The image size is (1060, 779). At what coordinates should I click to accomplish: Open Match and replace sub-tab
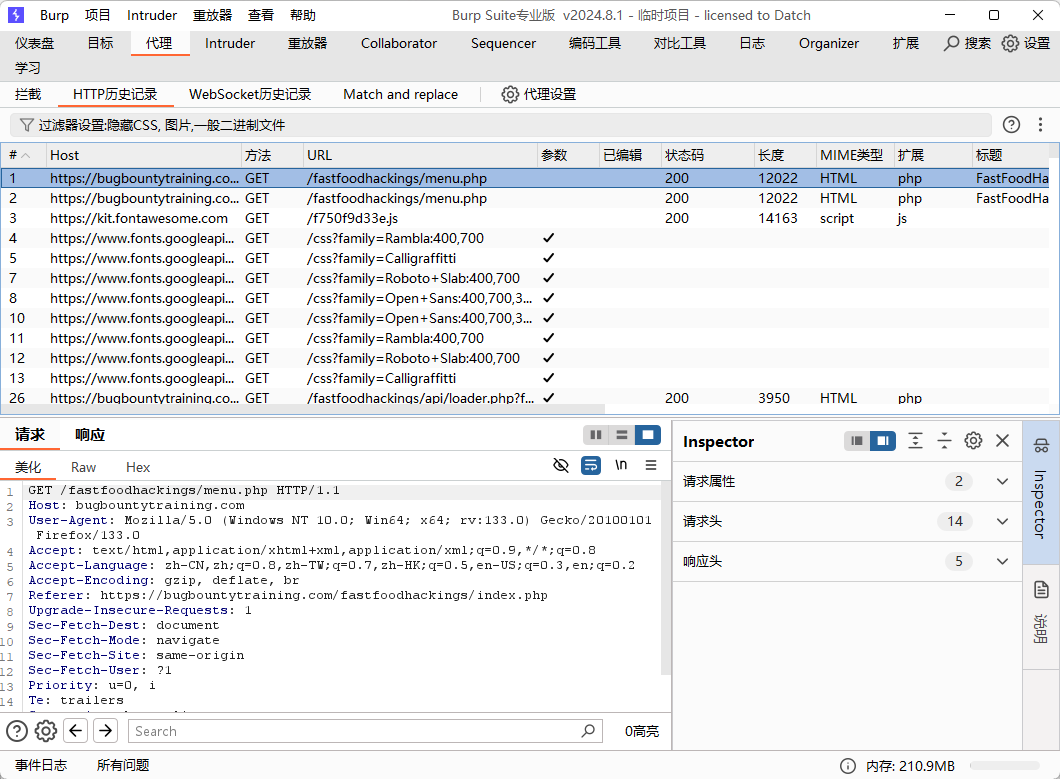click(x=400, y=94)
